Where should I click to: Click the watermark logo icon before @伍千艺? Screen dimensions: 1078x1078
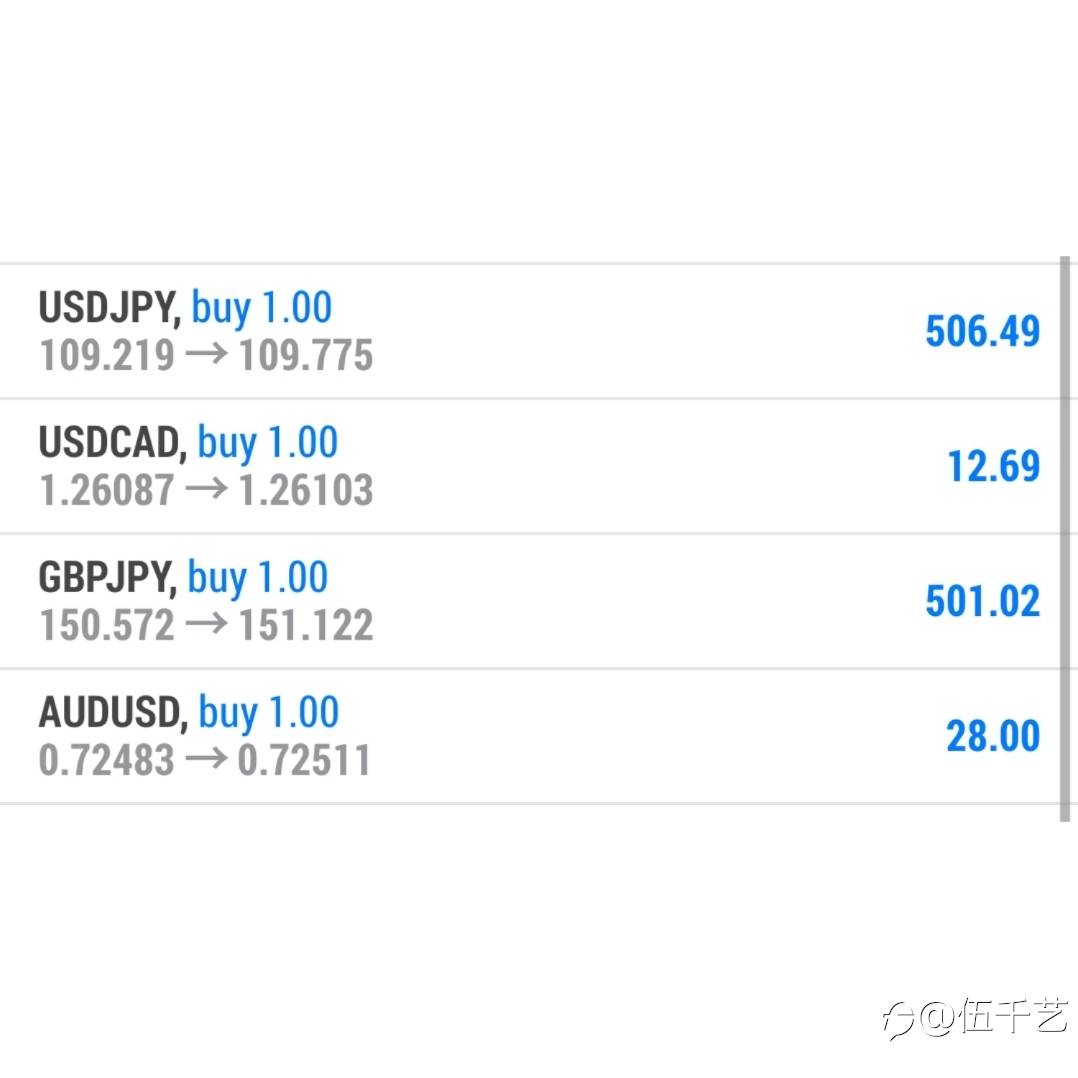[899, 1022]
